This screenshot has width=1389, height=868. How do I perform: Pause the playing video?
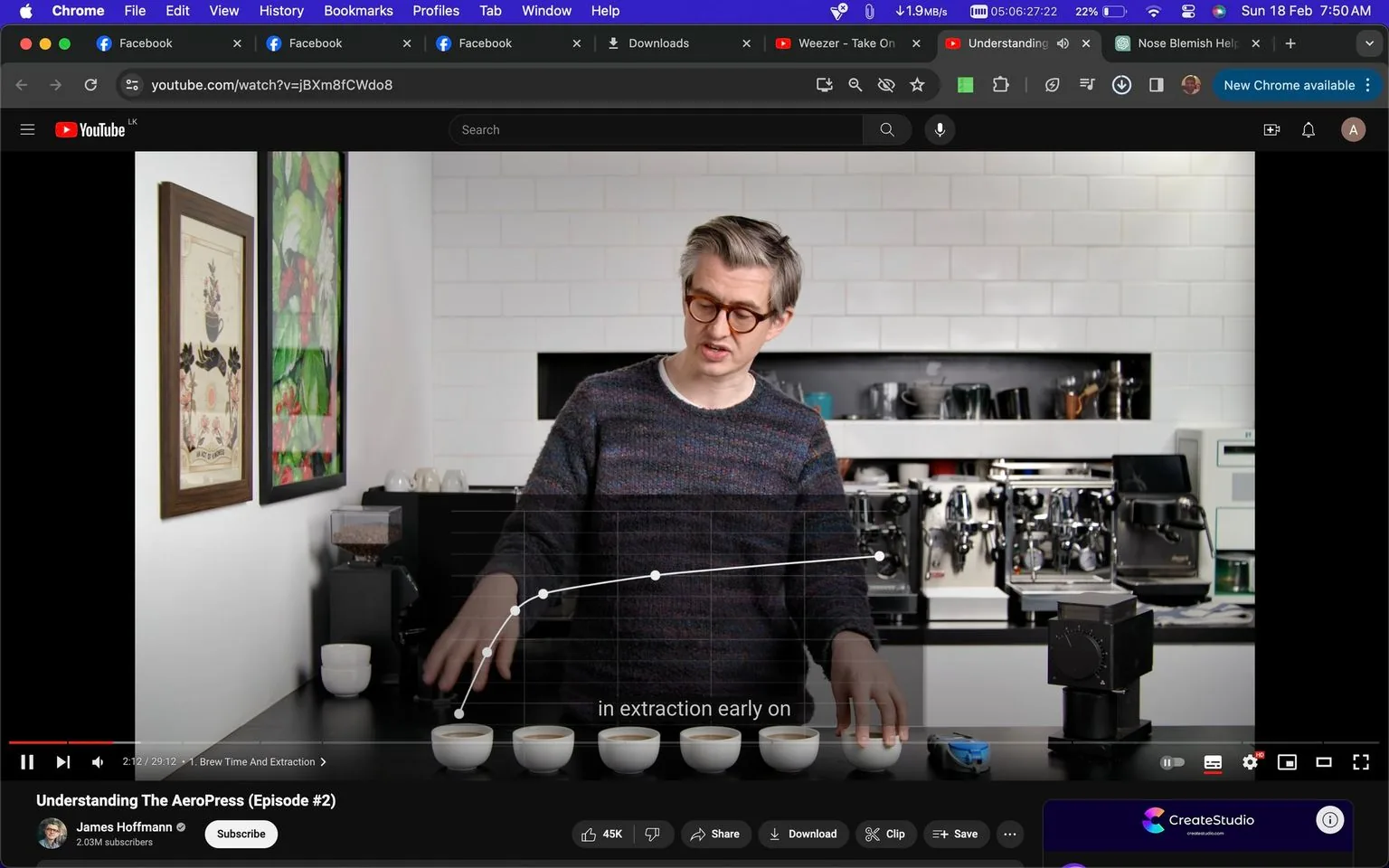point(27,761)
